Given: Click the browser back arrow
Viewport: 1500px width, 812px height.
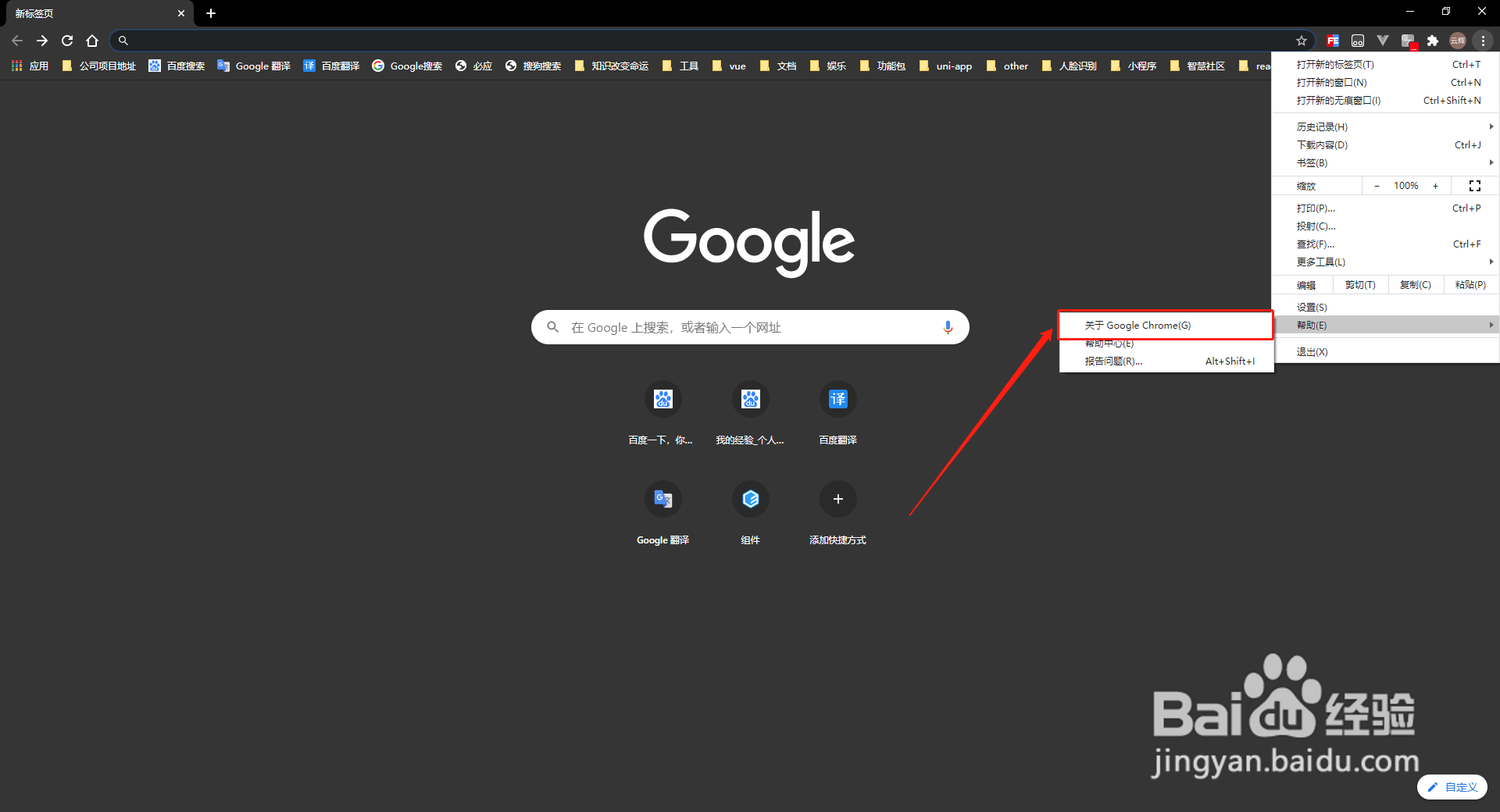Looking at the screenshot, I should (17, 41).
